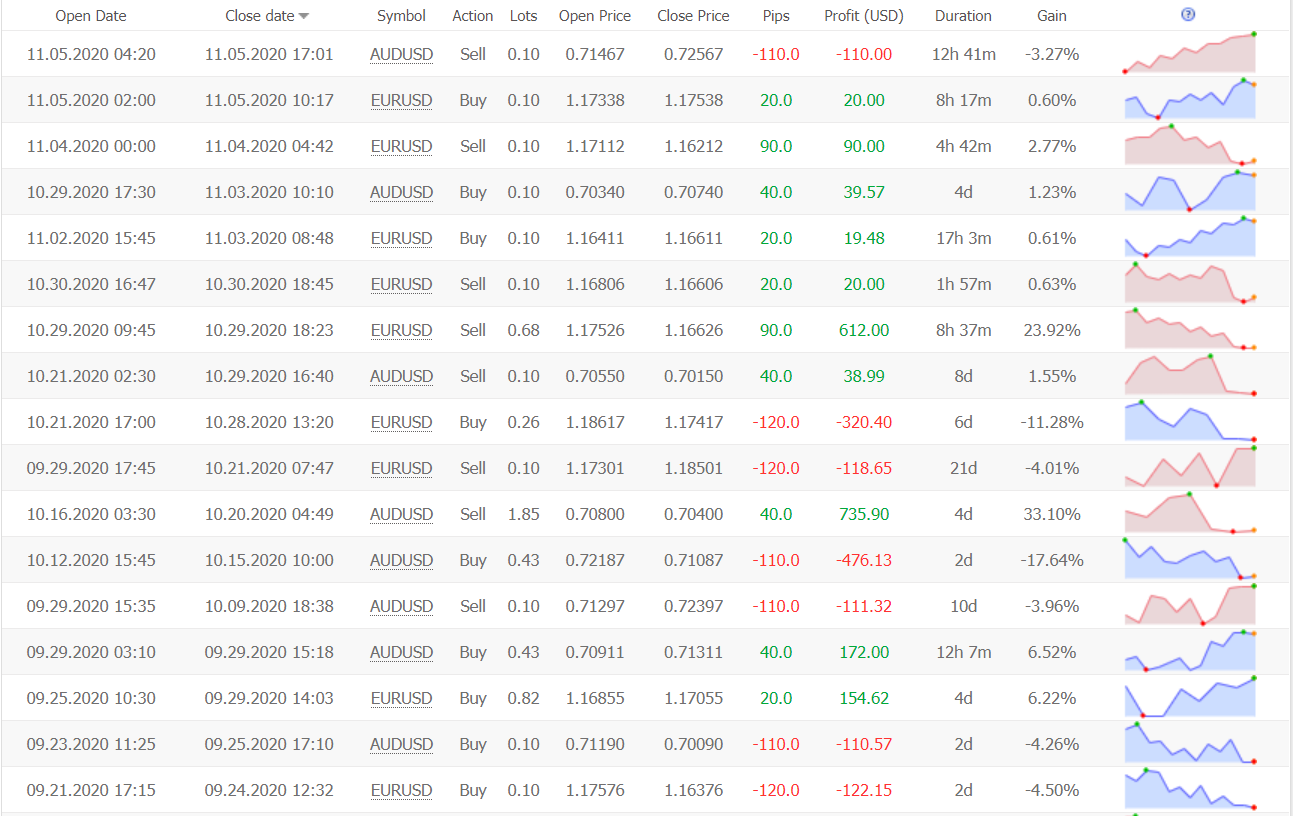The width and height of the screenshot is (1293, 816).
Task: View sparkline chart for 0.61% gain trade
Action: pos(1189,237)
